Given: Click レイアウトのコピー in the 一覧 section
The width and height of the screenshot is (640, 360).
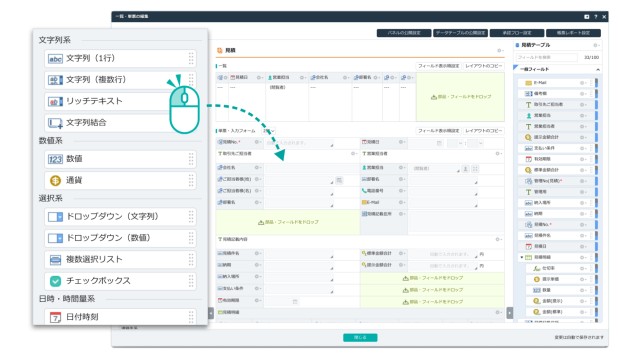Looking at the screenshot, I should point(483,66).
